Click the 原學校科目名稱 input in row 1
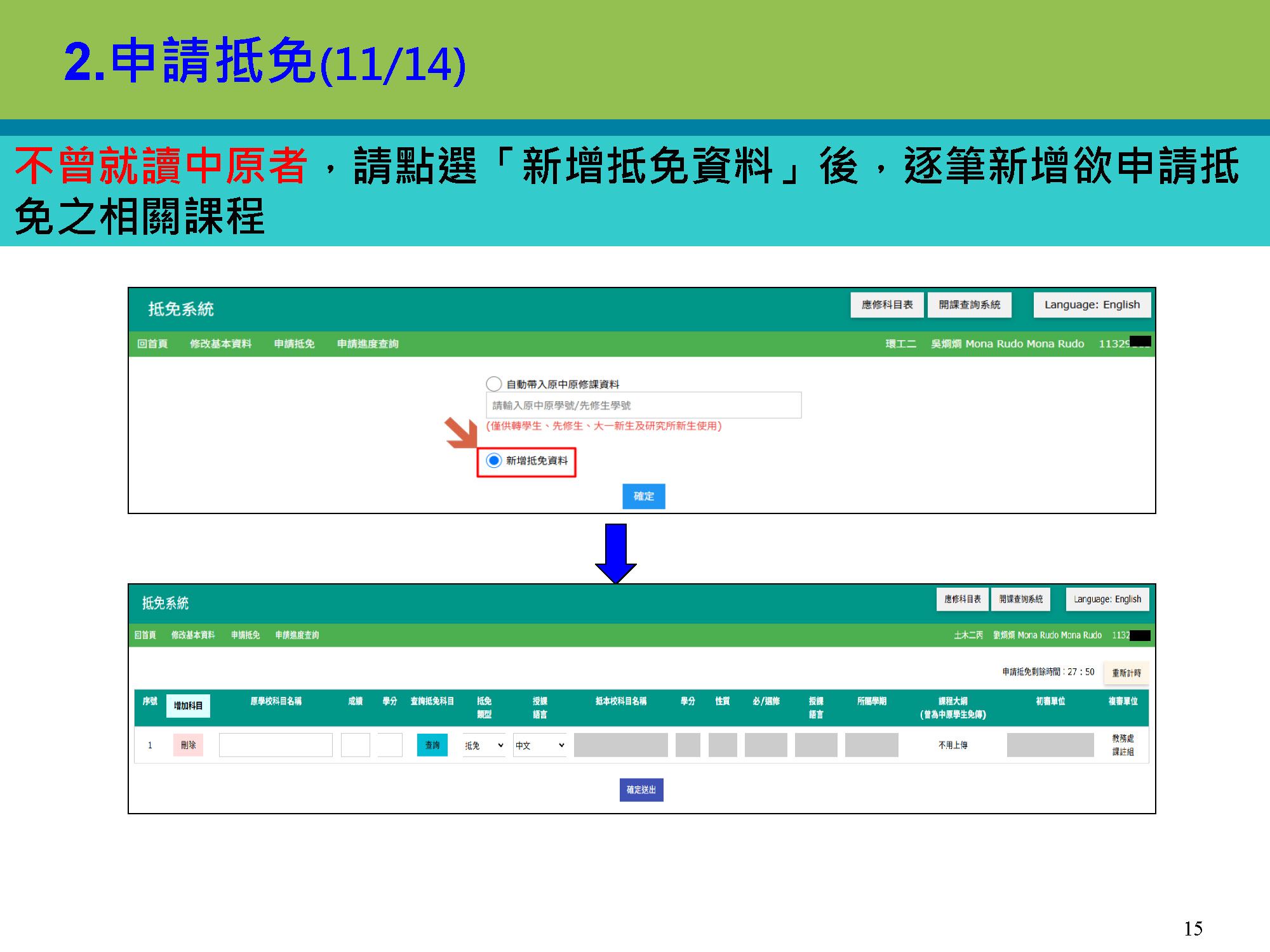1270x952 pixels. pyautogui.click(x=276, y=745)
